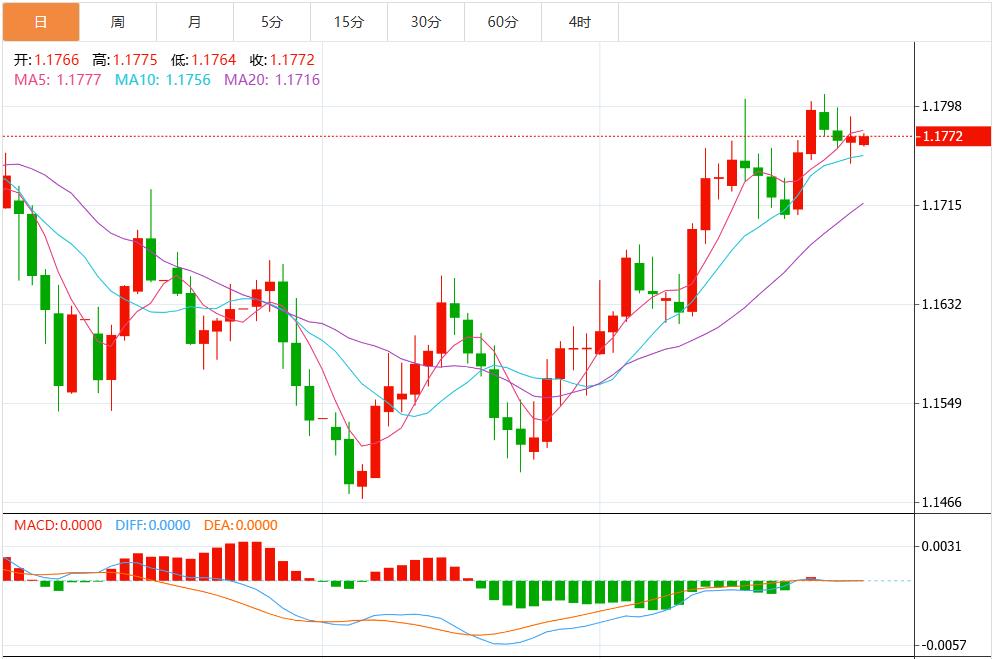Click the MA5 indicator label
Image resolution: width=996 pixels, height=659 pixels.
[57, 80]
